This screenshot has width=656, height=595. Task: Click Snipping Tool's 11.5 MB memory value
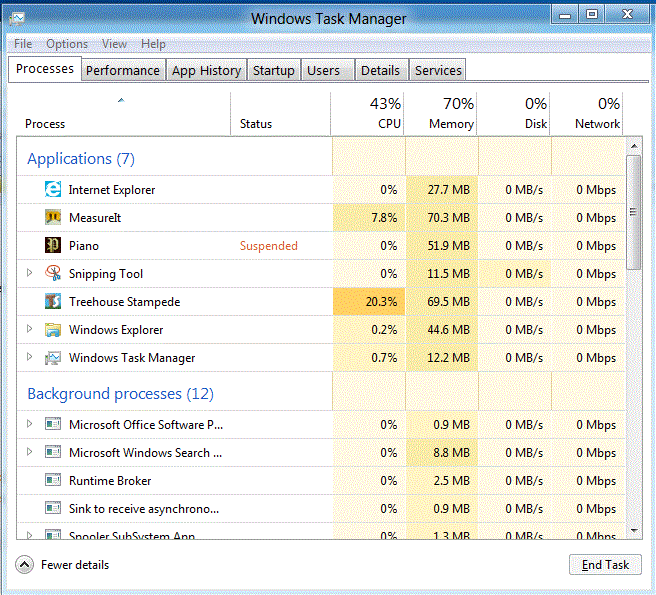click(448, 274)
